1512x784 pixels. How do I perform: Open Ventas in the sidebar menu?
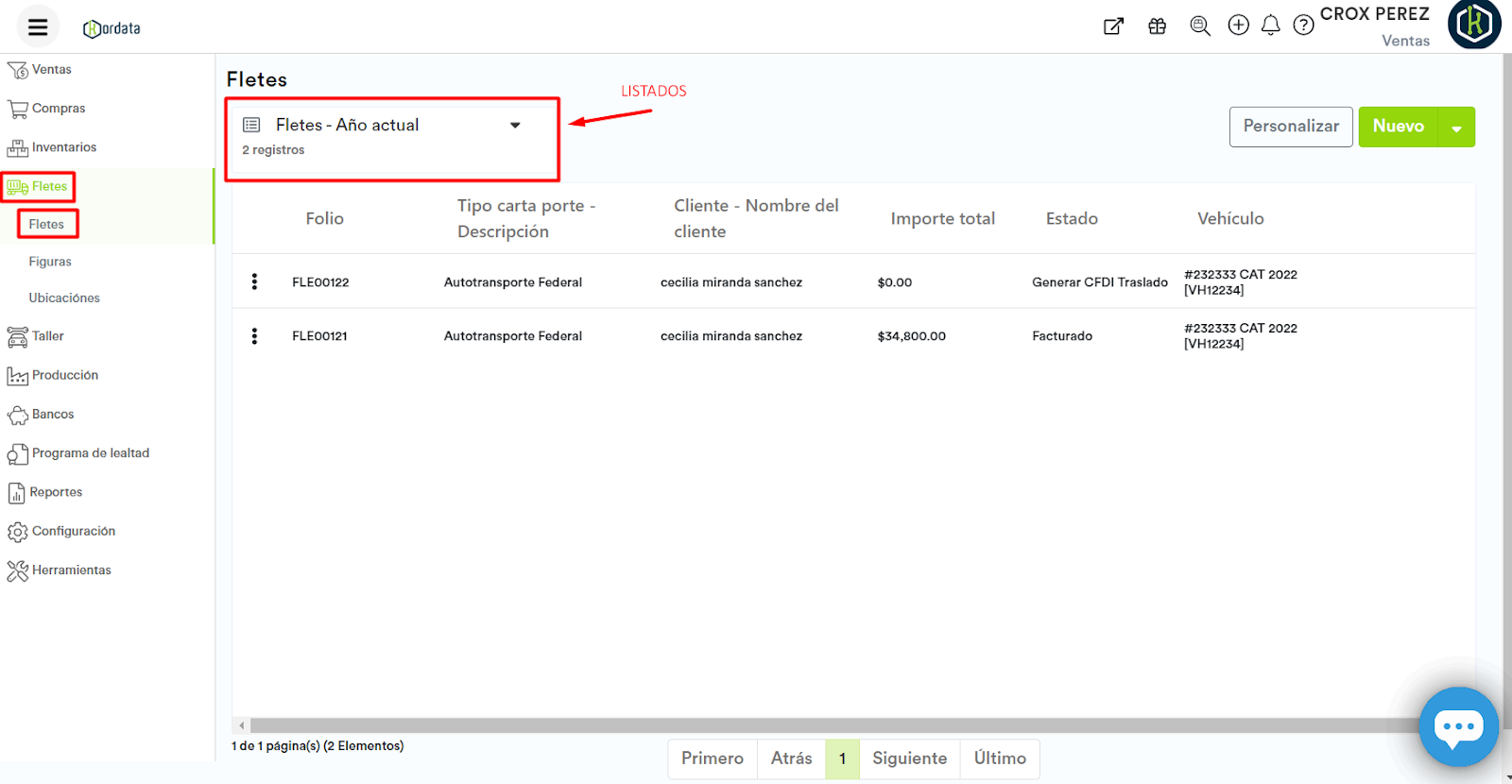[x=51, y=70]
